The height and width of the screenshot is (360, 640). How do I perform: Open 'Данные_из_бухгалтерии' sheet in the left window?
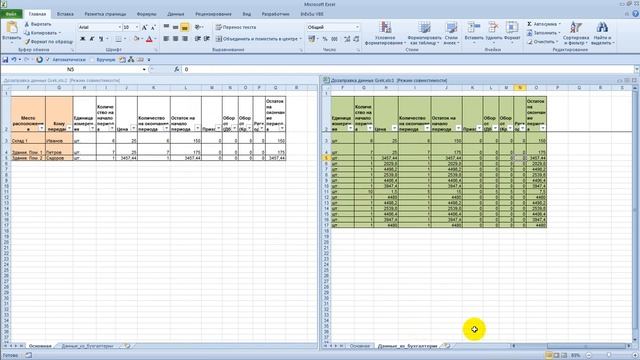tap(87, 346)
